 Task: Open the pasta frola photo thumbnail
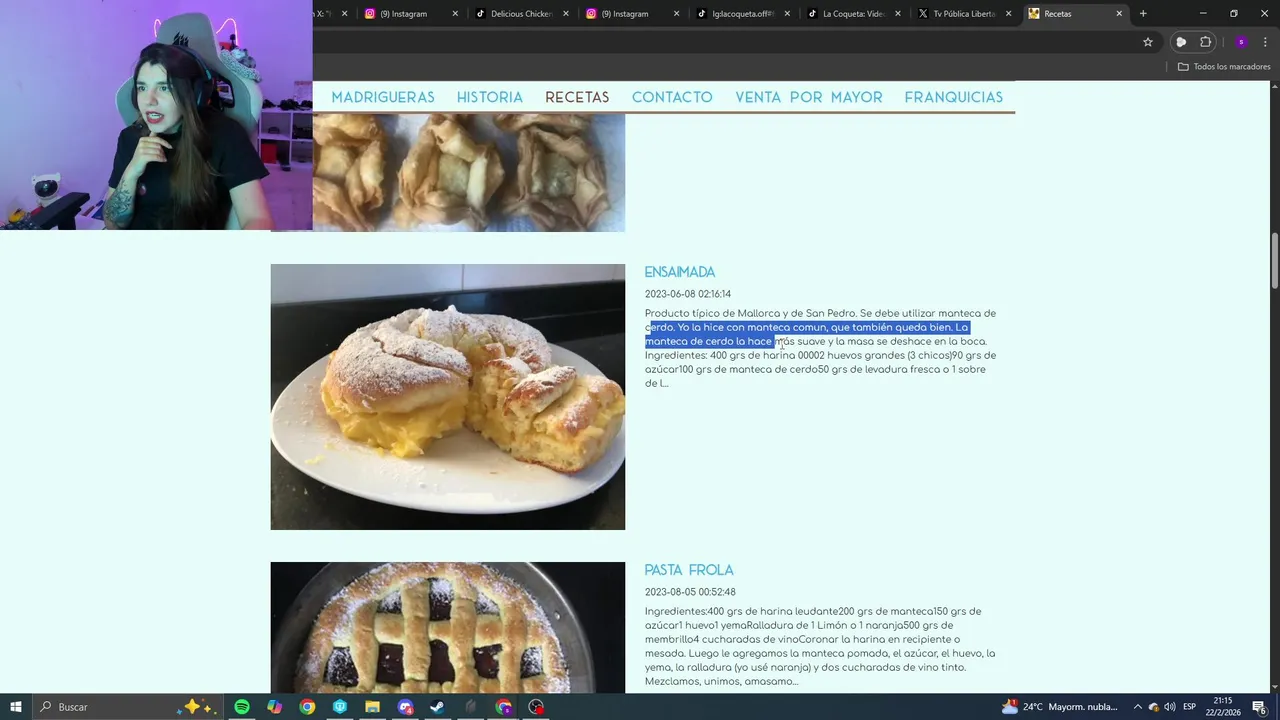[x=448, y=627]
